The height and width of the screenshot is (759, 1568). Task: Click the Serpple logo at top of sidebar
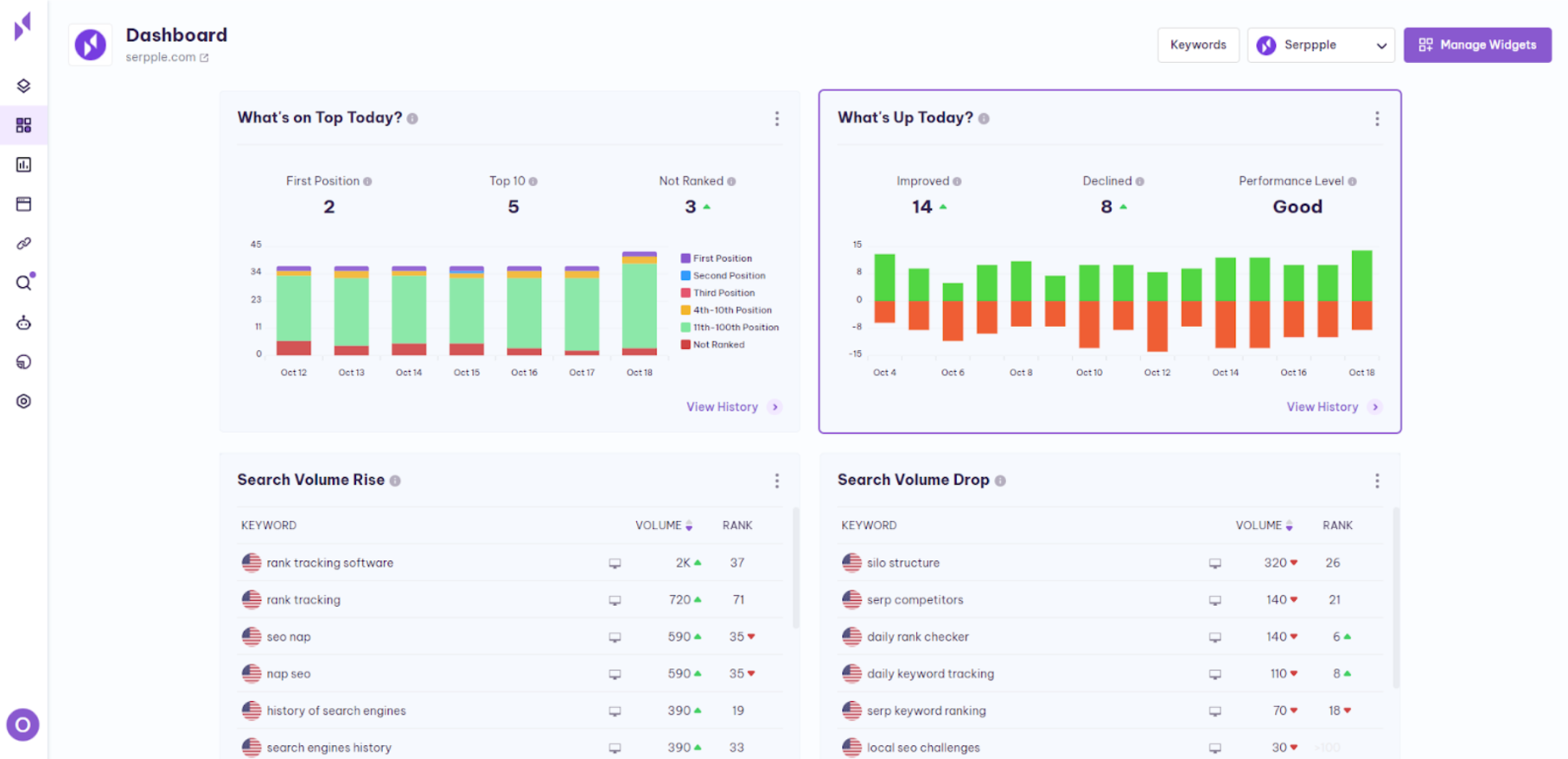coord(23,26)
